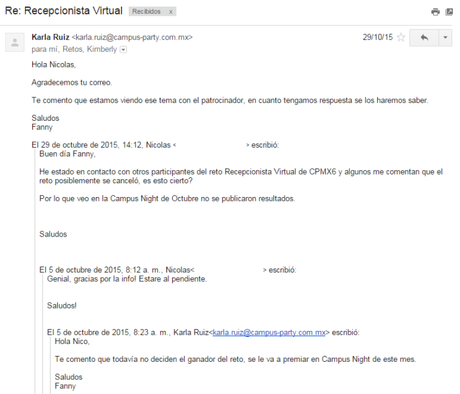Reply using the arrow button
Image resolution: width=460 pixels, height=394 pixels.
click(x=424, y=37)
